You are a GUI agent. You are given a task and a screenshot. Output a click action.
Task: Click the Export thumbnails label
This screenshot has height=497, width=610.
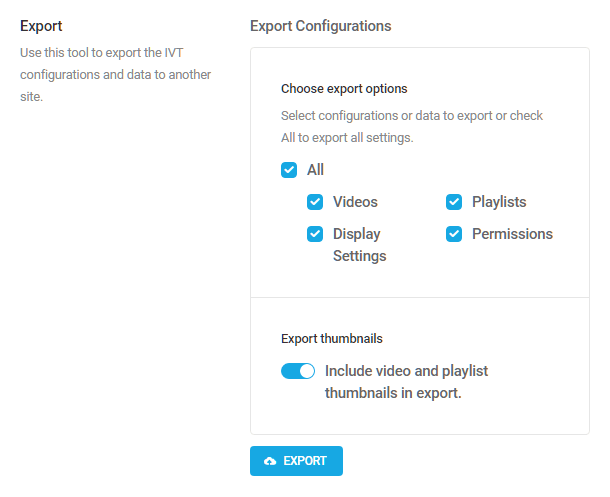point(332,338)
